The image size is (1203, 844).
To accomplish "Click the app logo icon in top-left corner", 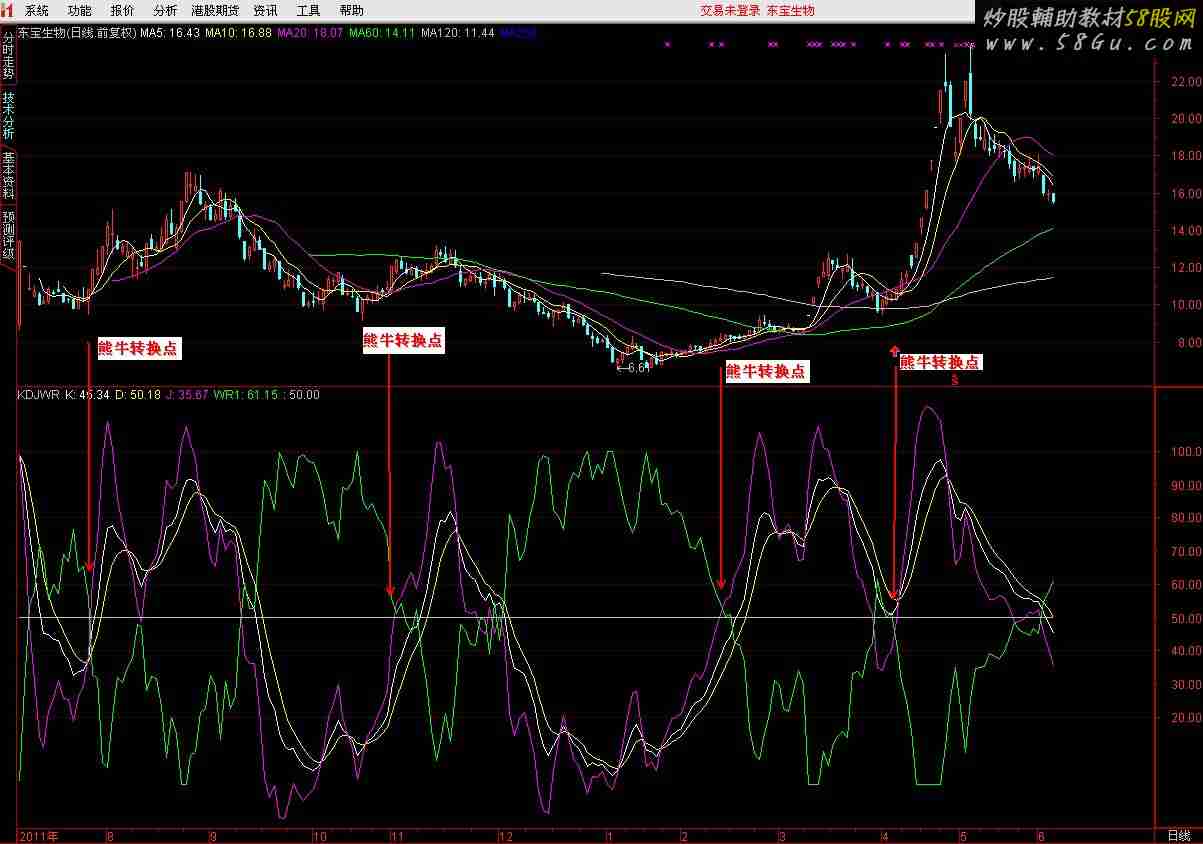I will [x=9, y=10].
